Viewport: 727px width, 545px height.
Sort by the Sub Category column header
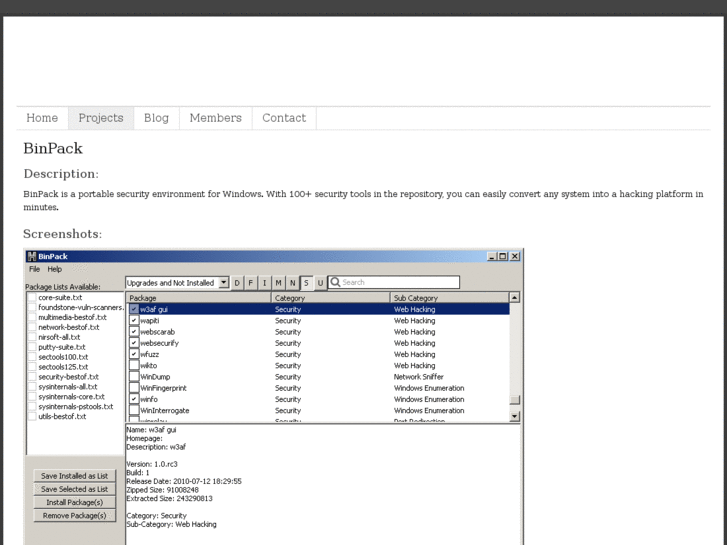(x=450, y=298)
